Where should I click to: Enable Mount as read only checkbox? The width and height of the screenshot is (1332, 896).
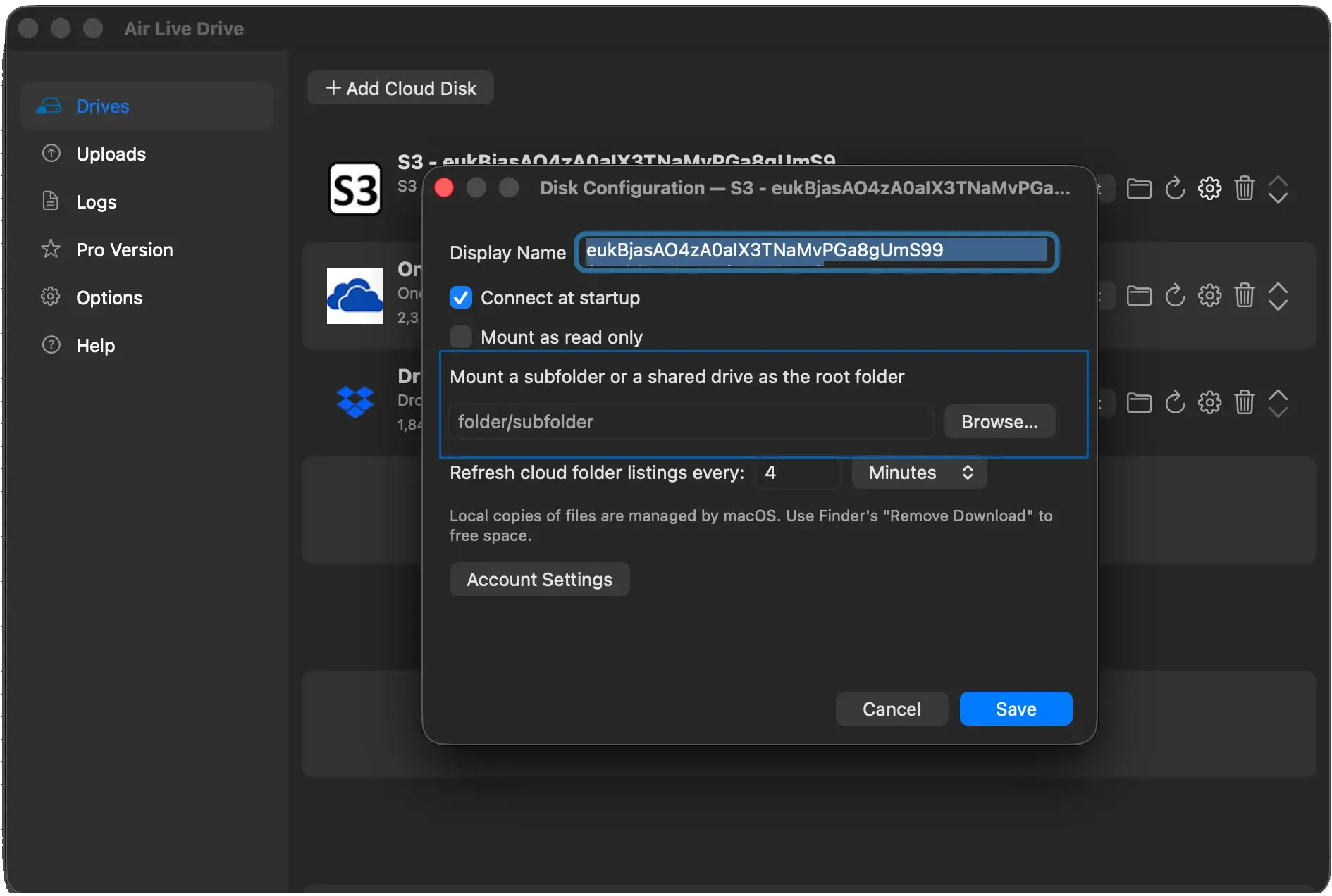click(461, 337)
